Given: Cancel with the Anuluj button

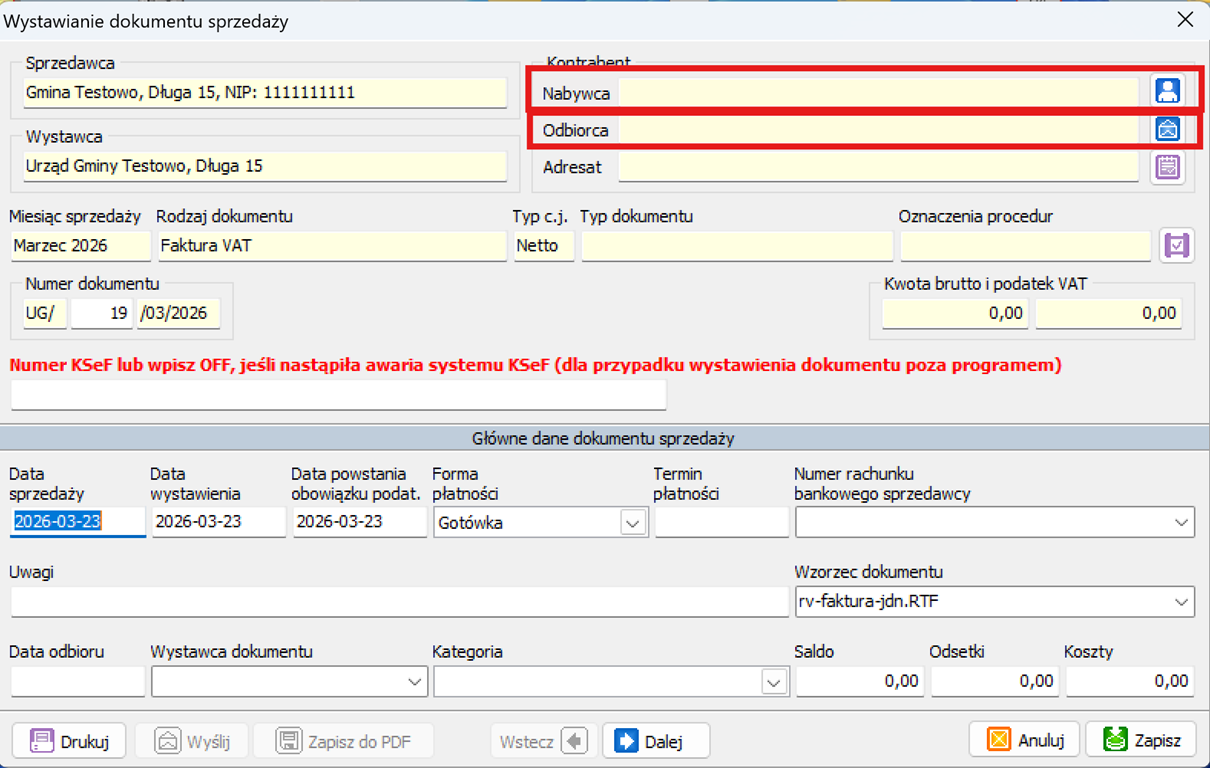Looking at the screenshot, I should pyautogui.click(x=1024, y=741).
